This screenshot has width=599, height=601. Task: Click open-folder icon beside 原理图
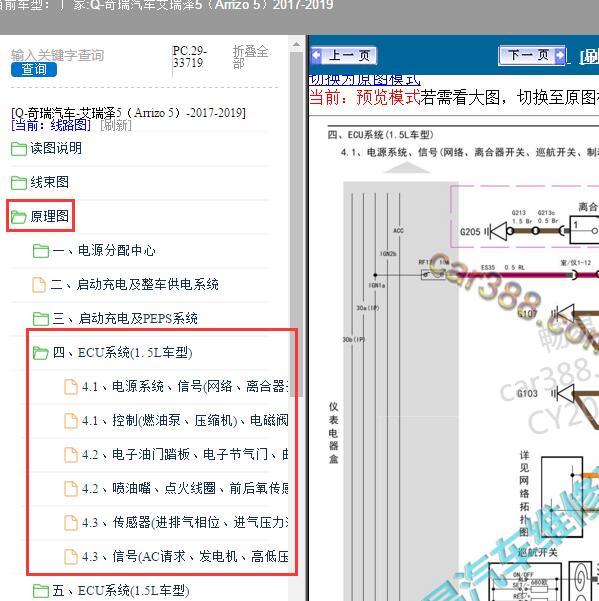(18, 217)
